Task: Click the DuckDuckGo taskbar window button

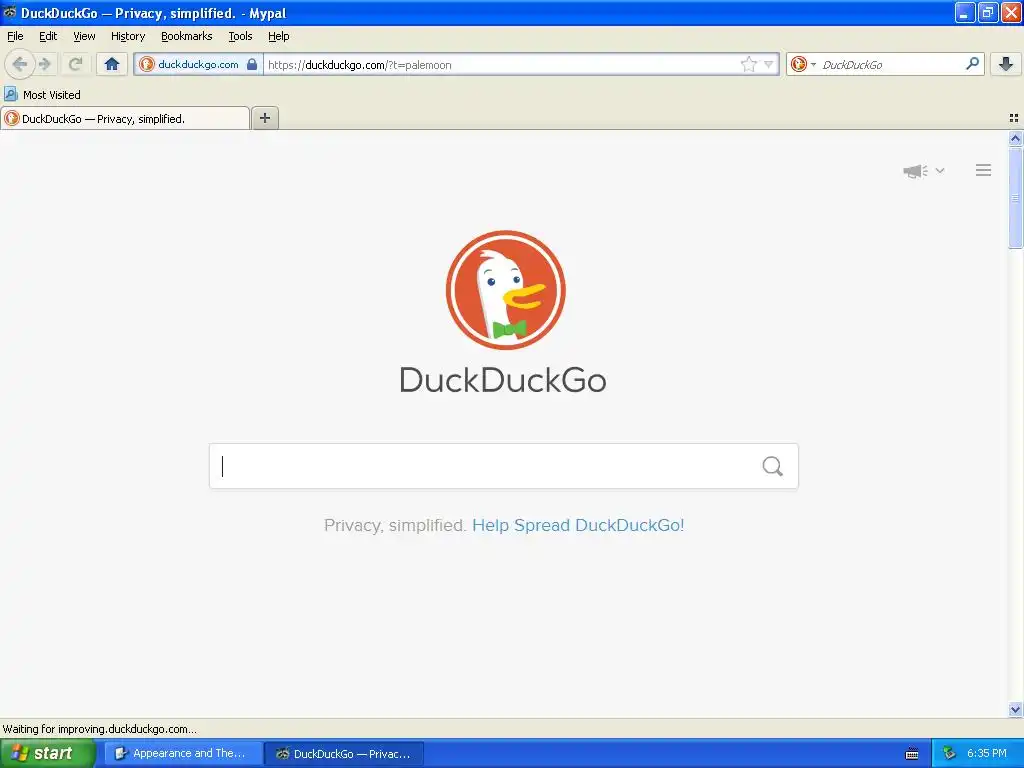Action: 345,753
